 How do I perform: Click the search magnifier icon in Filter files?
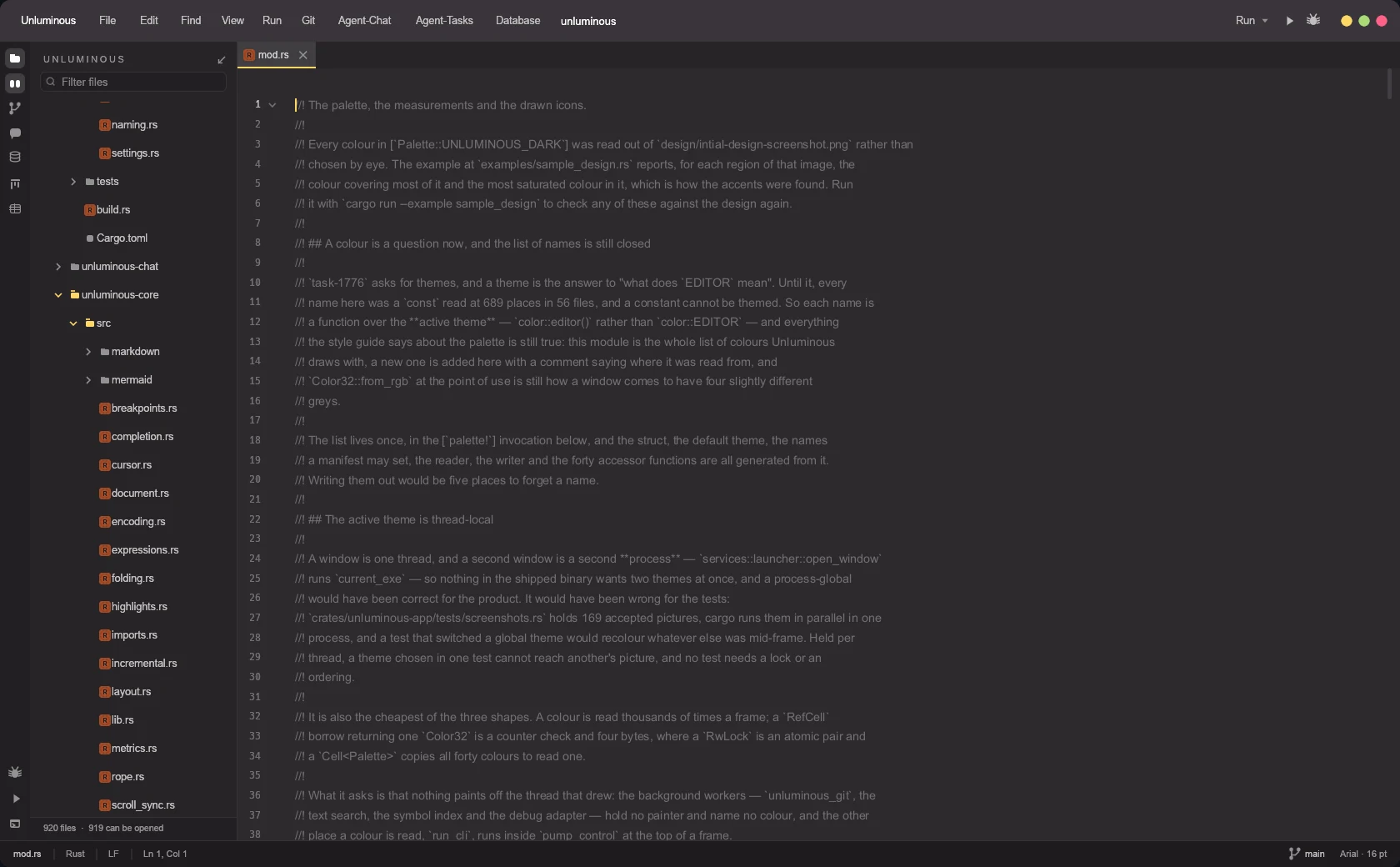coord(51,82)
